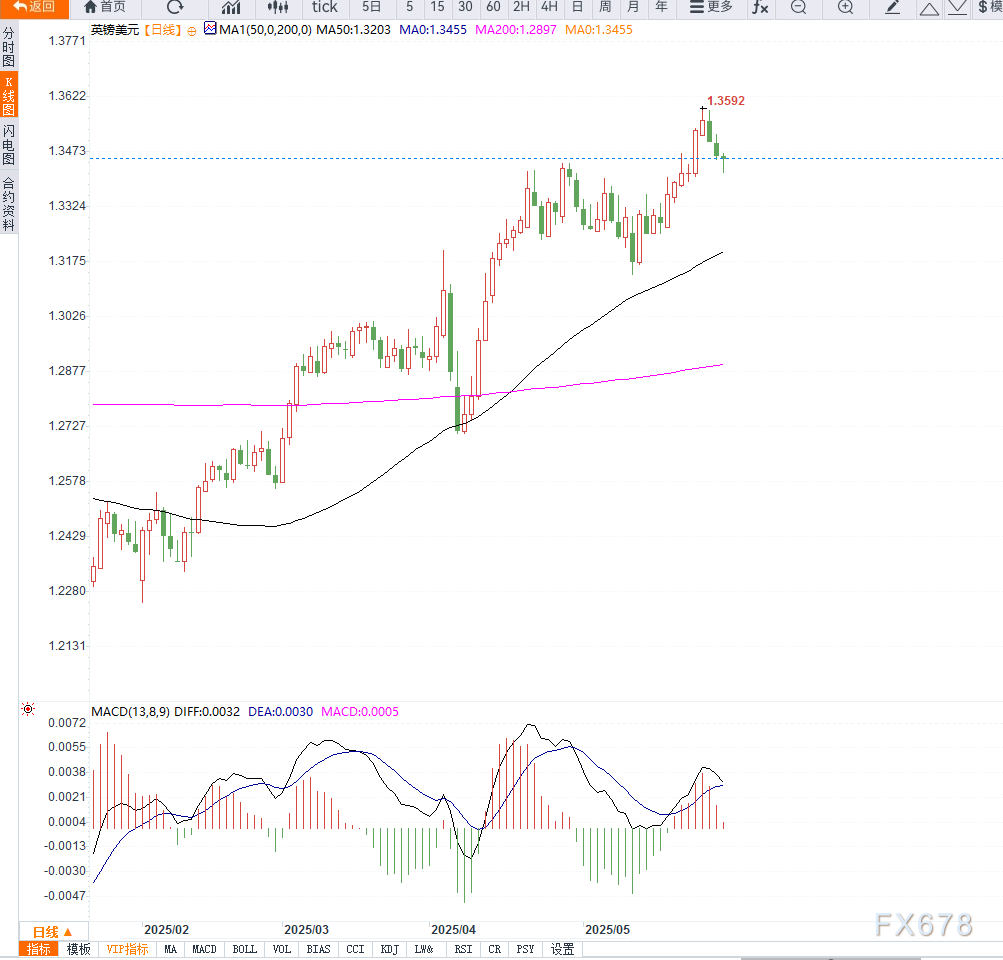Viewport: 1003px width, 960px height.
Task: Click the 1.3592 high price marker
Action: click(725, 101)
